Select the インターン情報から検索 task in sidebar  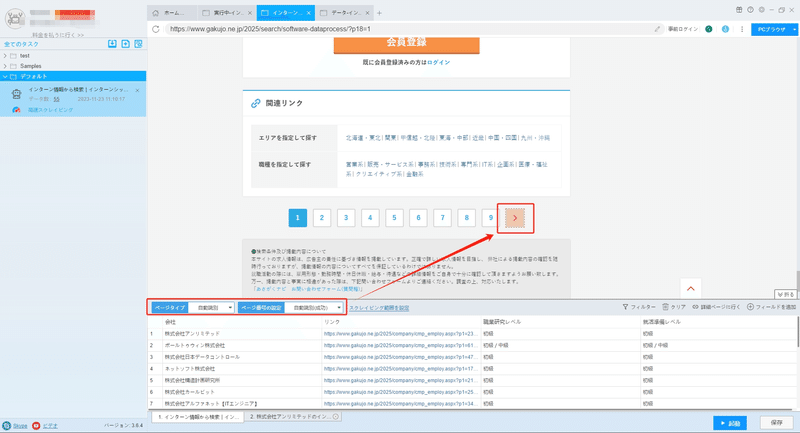pyautogui.click(x=73, y=99)
